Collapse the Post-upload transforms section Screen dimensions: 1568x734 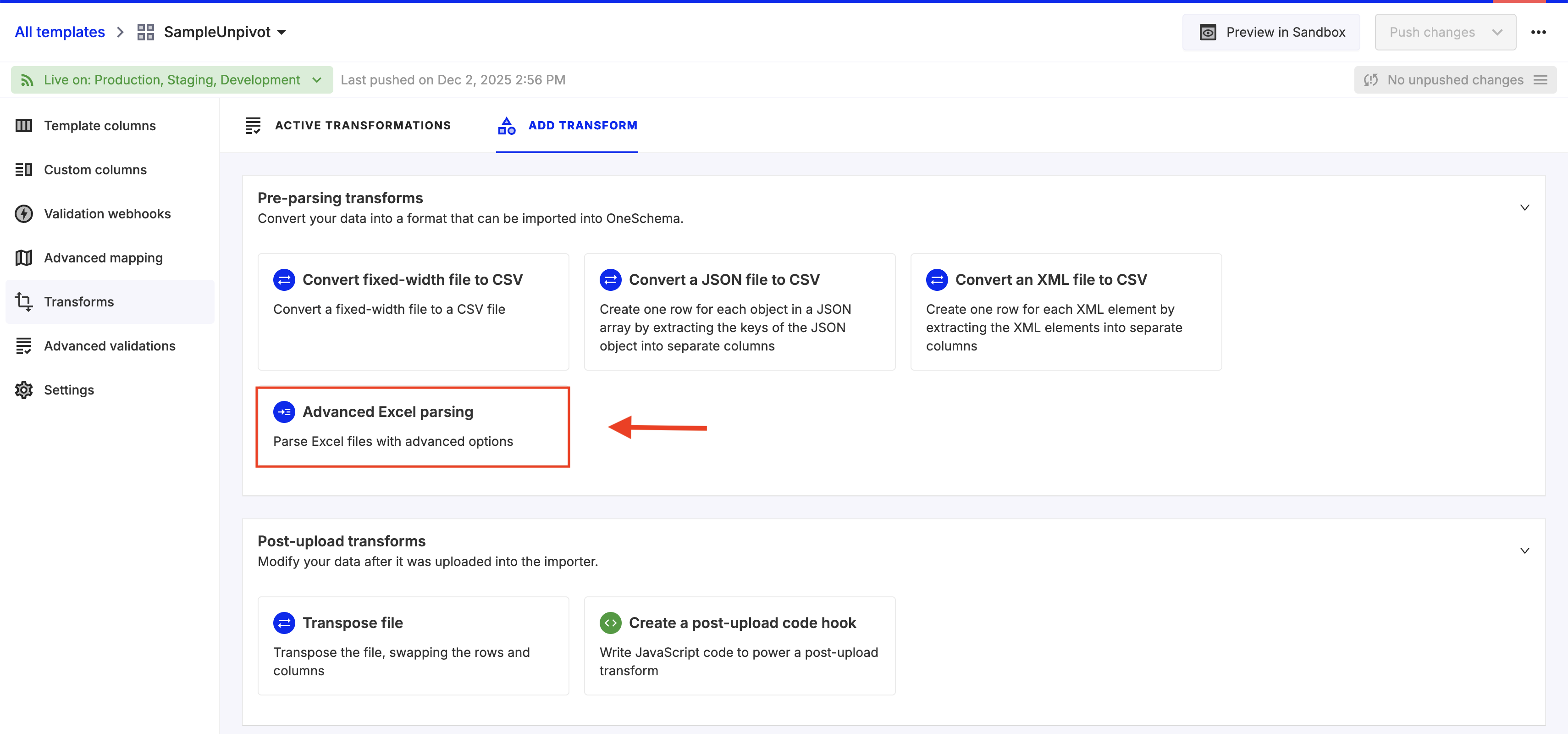coord(1524,550)
